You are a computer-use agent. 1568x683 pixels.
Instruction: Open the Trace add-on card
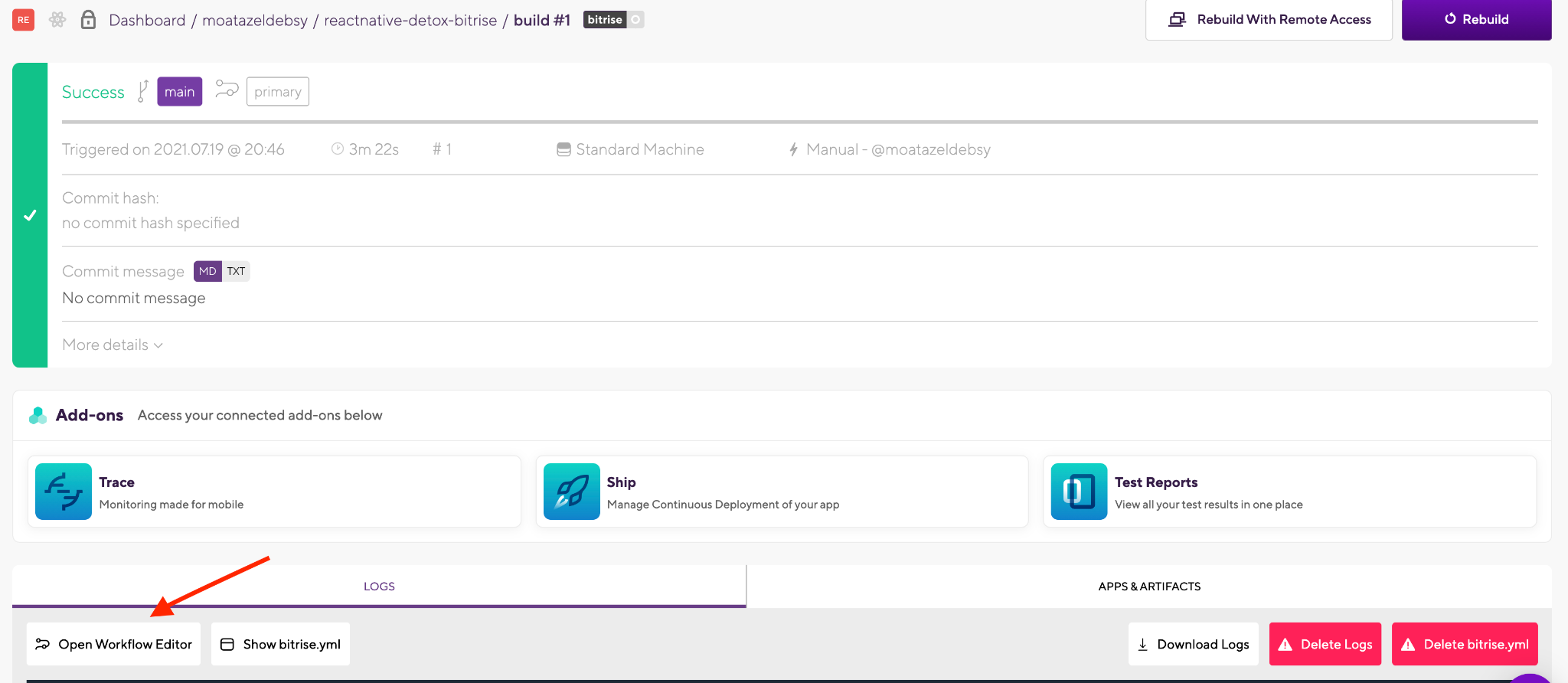click(x=274, y=492)
